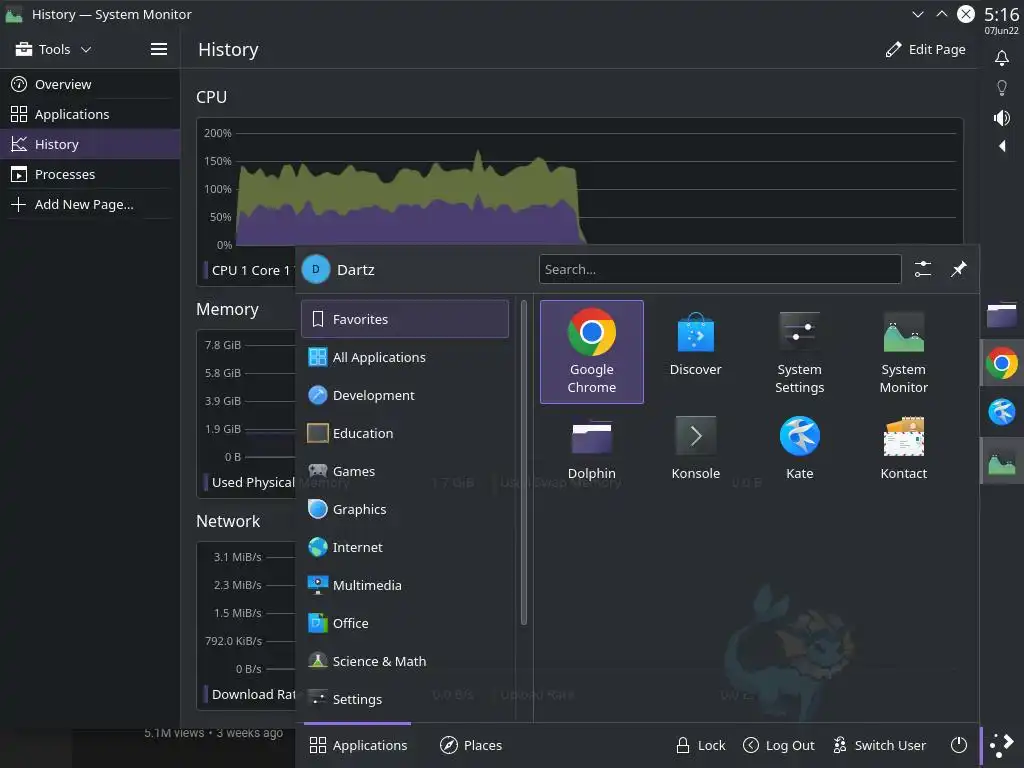1024x768 pixels.
Task: Open the volume speaker icon in the panel
Action: coord(1002,118)
